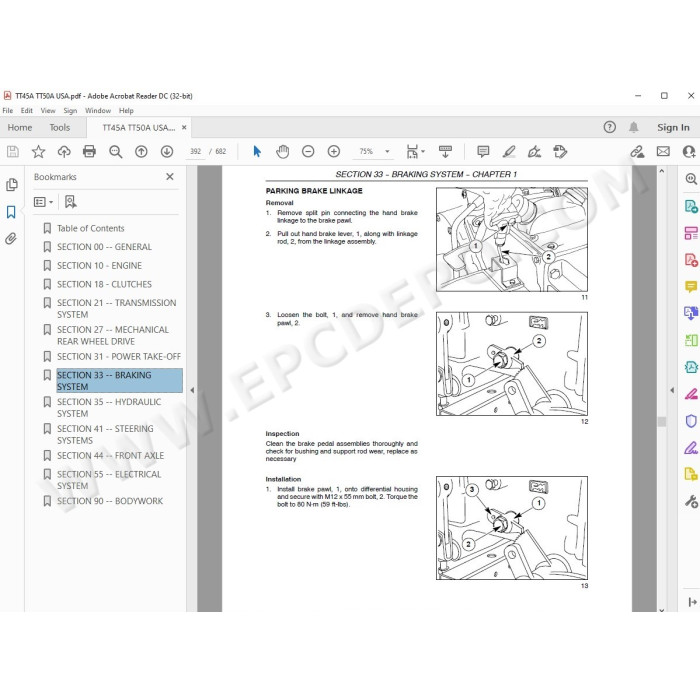Collapse the right tools pane arrow
This screenshot has height=700, width=700.
click(x=672, y=390)
